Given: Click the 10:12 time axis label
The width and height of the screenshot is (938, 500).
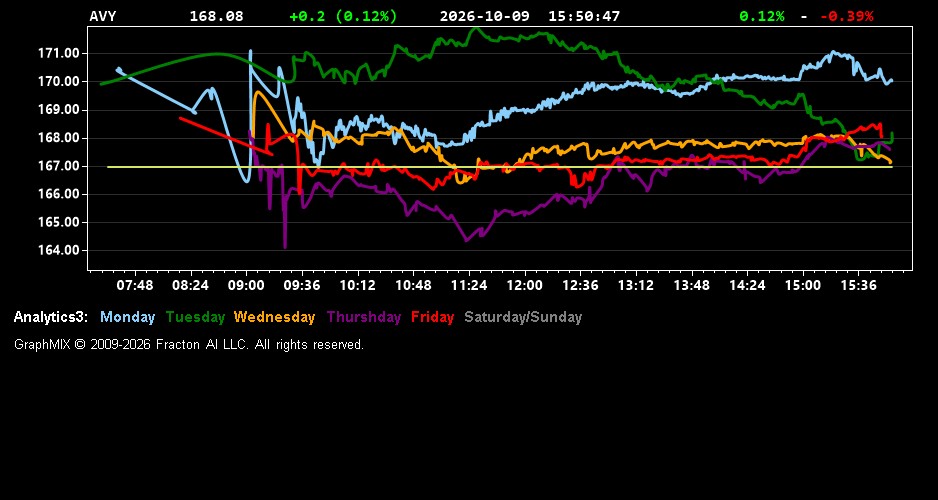Looking at the screenshot, I should (x=358, y=285).
